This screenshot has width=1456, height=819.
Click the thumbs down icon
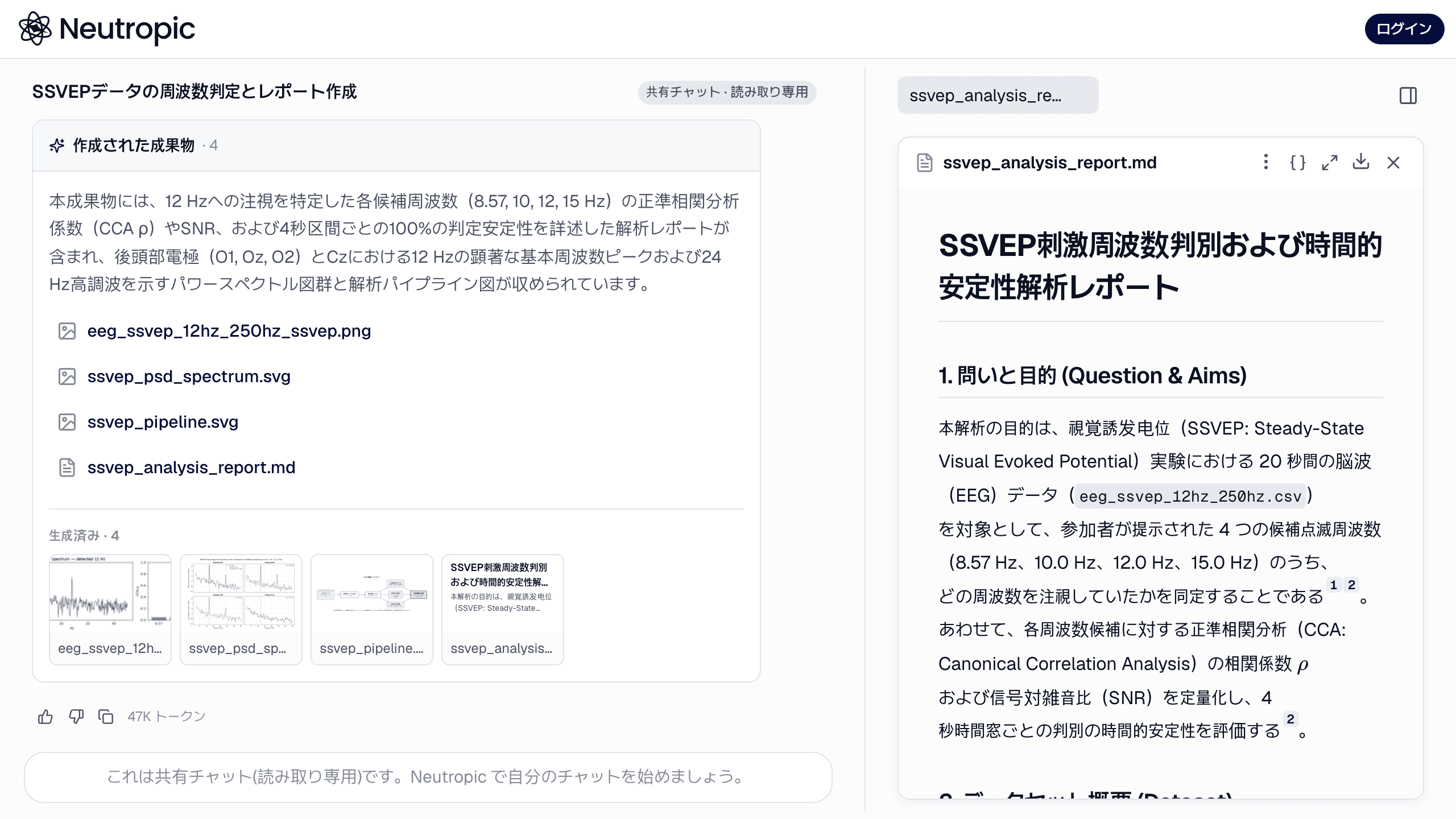click(76, 717)
